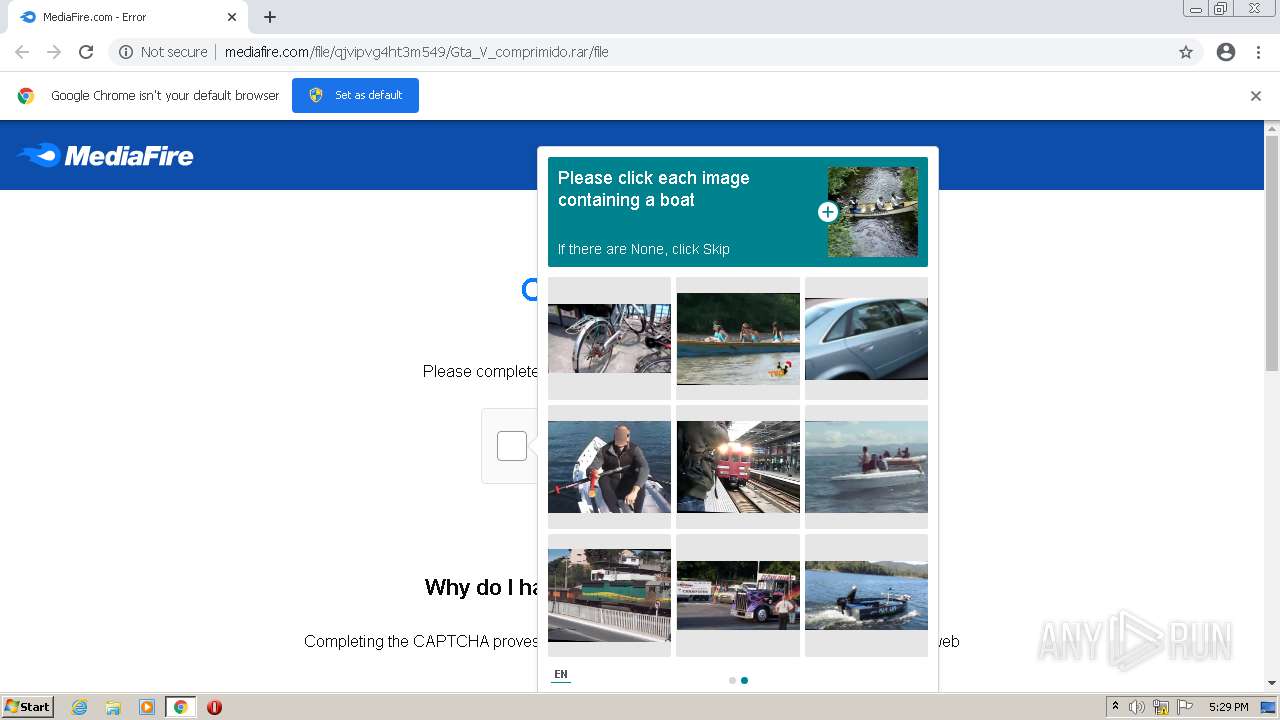The width and height of the screenshot is (1280, 720).
Task: Click the Show desktop button in tray
Action: 1268,707
